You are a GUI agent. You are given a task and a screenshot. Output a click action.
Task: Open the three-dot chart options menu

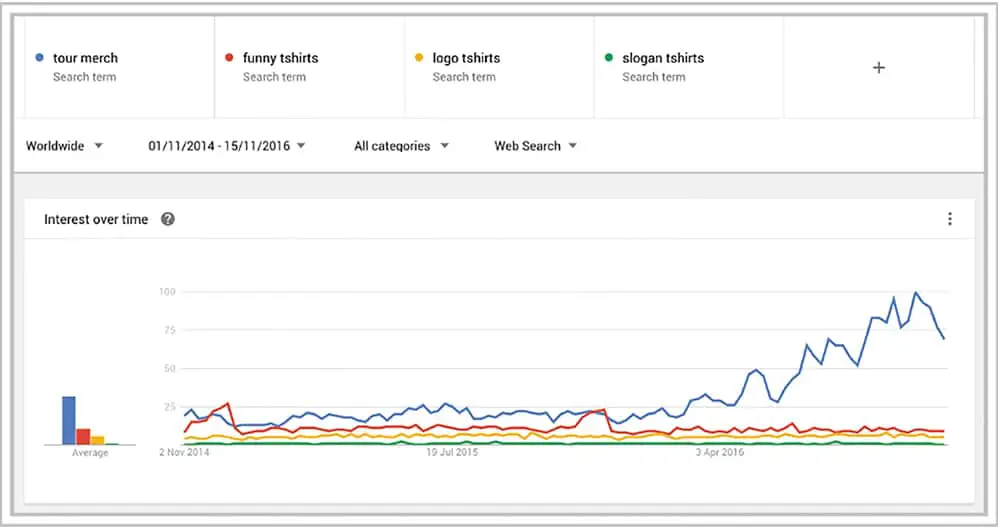(949, 219)
